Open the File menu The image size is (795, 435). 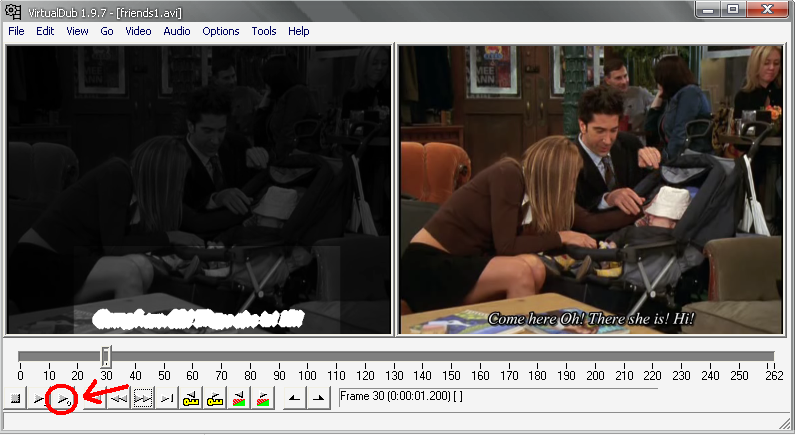tap(16, 31)
